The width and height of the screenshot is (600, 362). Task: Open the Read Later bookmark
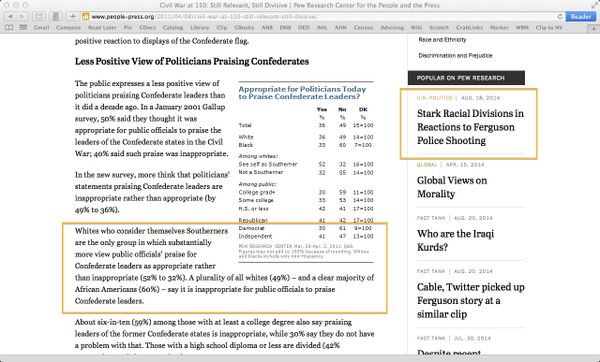[102, 28]
